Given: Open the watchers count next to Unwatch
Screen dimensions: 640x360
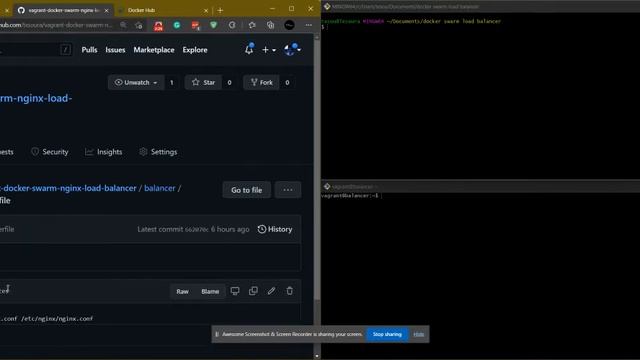Looking at the screenshot, I should tap(171, 82).
